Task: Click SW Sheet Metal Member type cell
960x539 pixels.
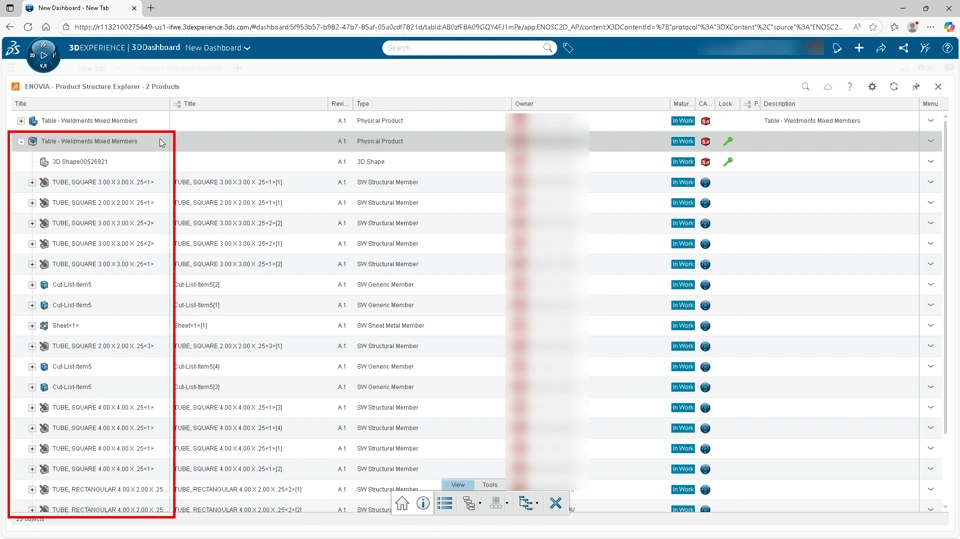Action: pyautogui.click(x=391, y=326)
